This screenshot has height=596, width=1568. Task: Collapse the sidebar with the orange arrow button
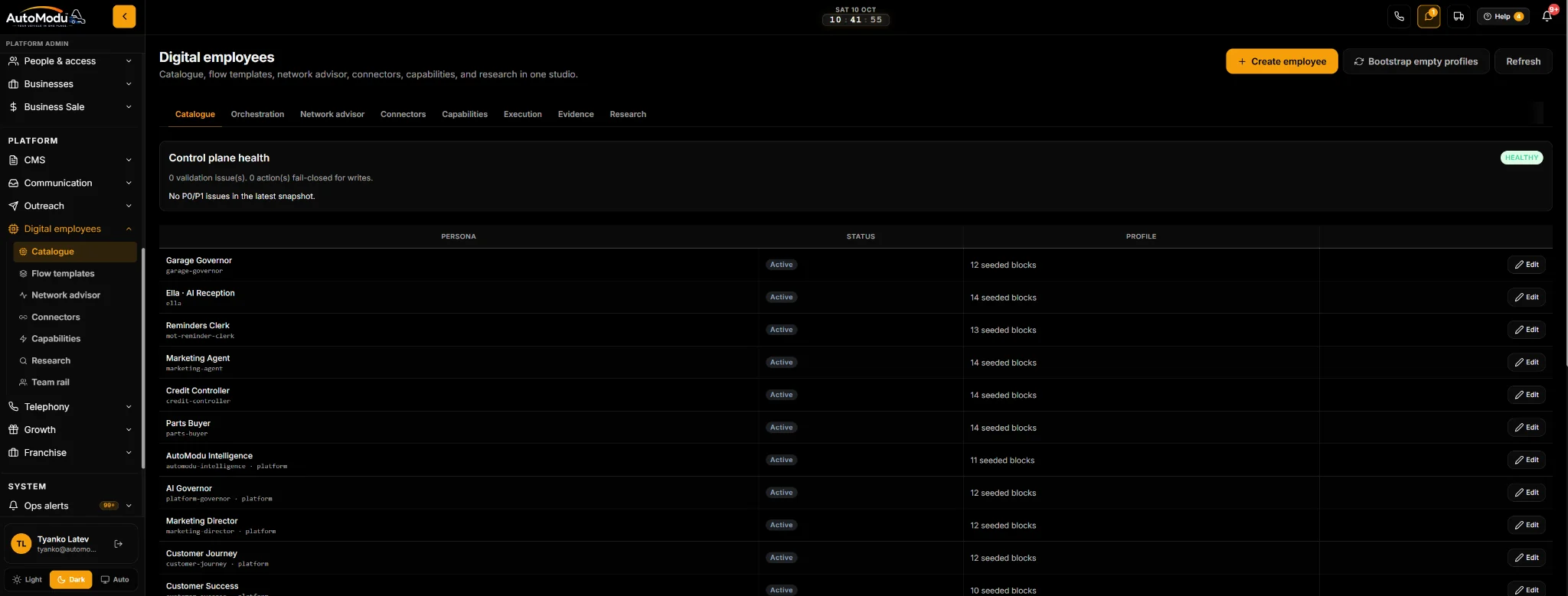124,16
